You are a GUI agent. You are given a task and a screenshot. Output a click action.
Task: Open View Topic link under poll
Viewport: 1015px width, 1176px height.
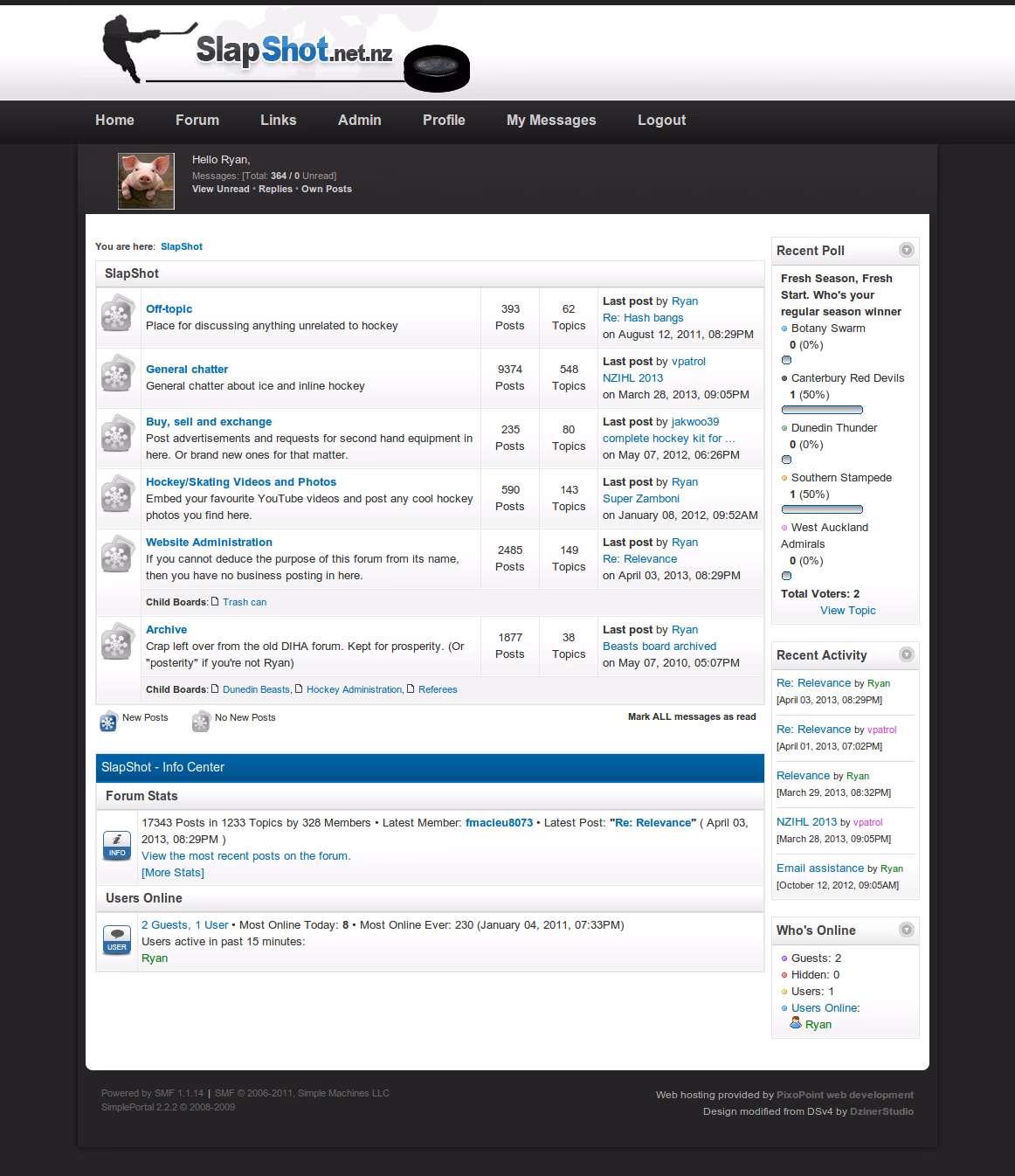point(847,611)
